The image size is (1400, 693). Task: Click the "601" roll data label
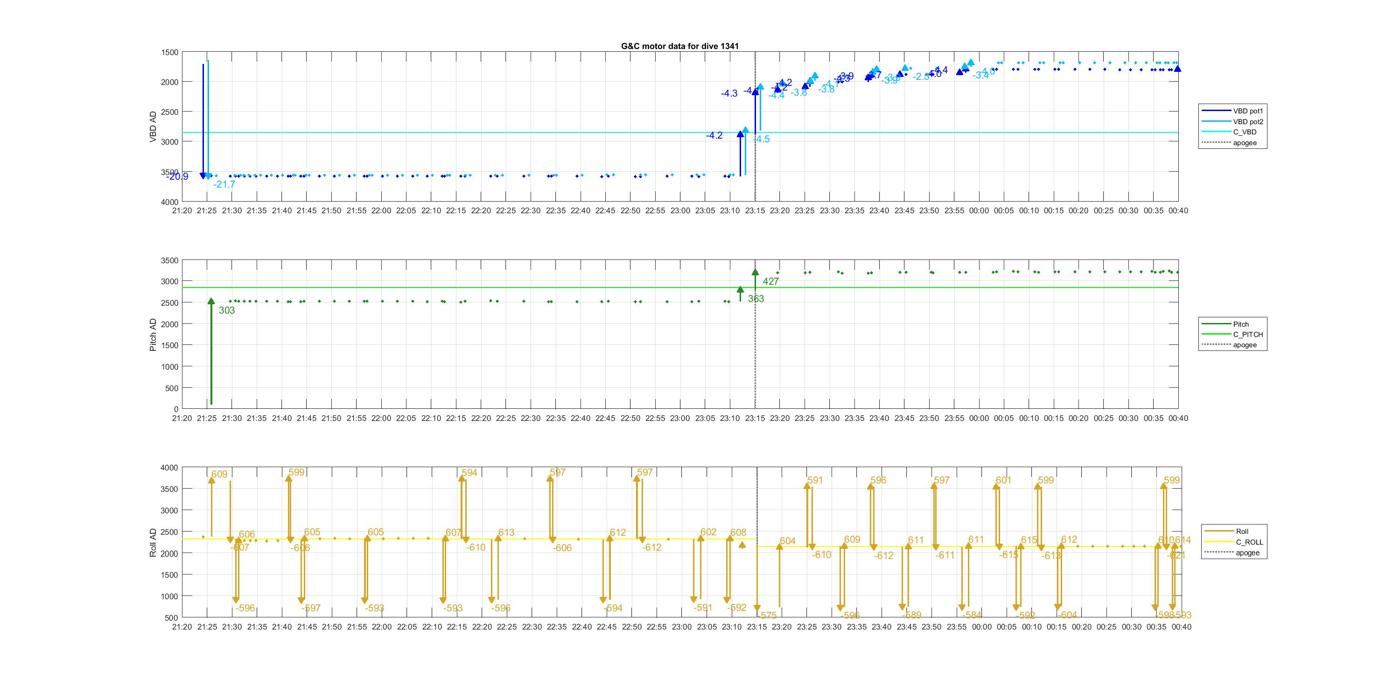[1004, 481]
